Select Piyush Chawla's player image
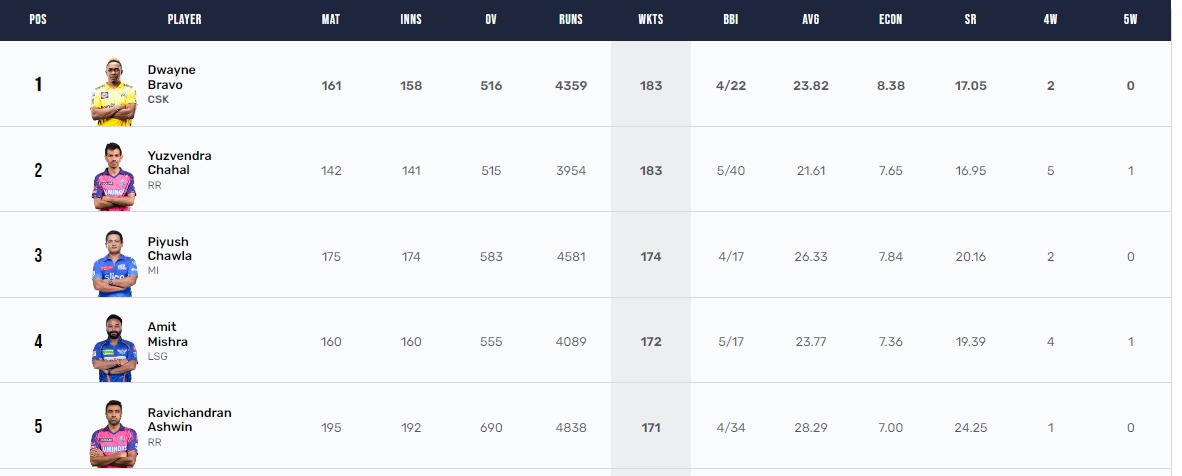This screenshot has height=476, width=1182. point(115,263)
